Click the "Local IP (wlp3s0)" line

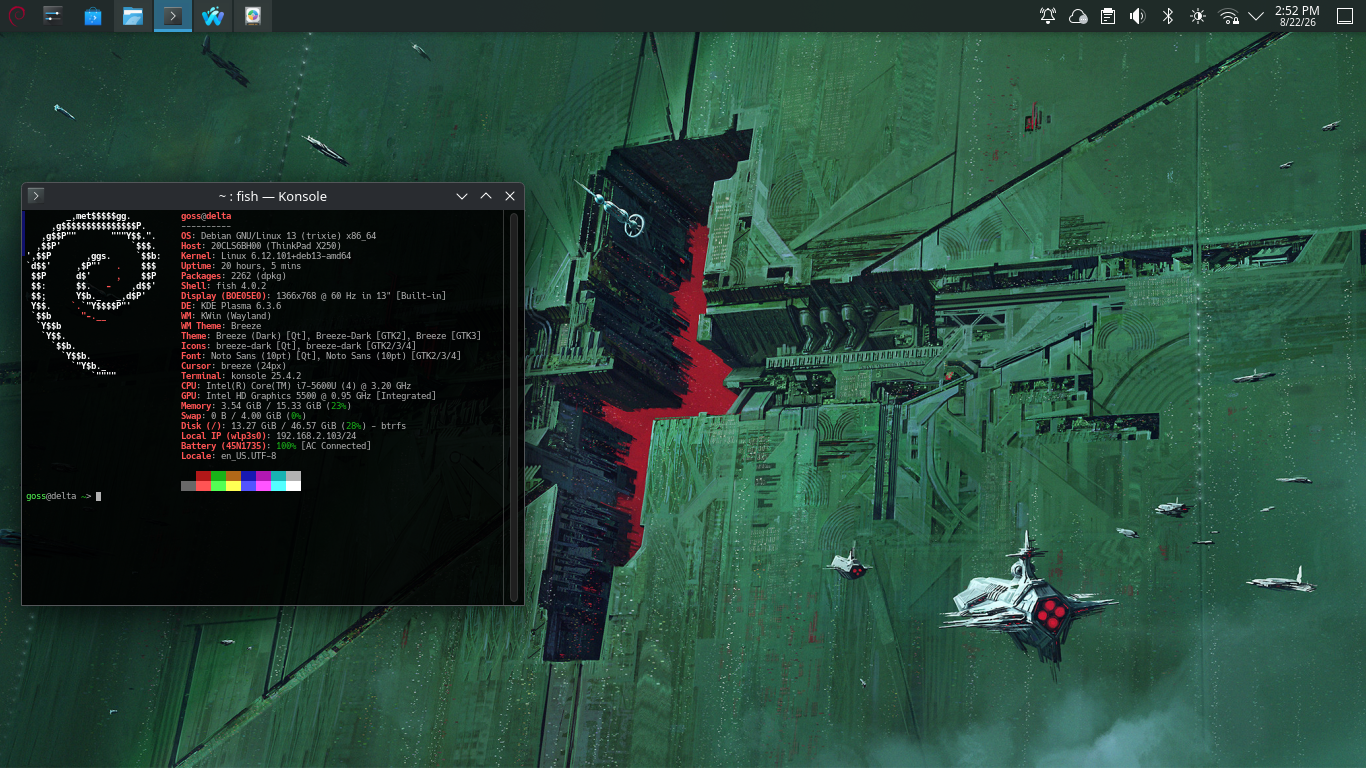269,436
